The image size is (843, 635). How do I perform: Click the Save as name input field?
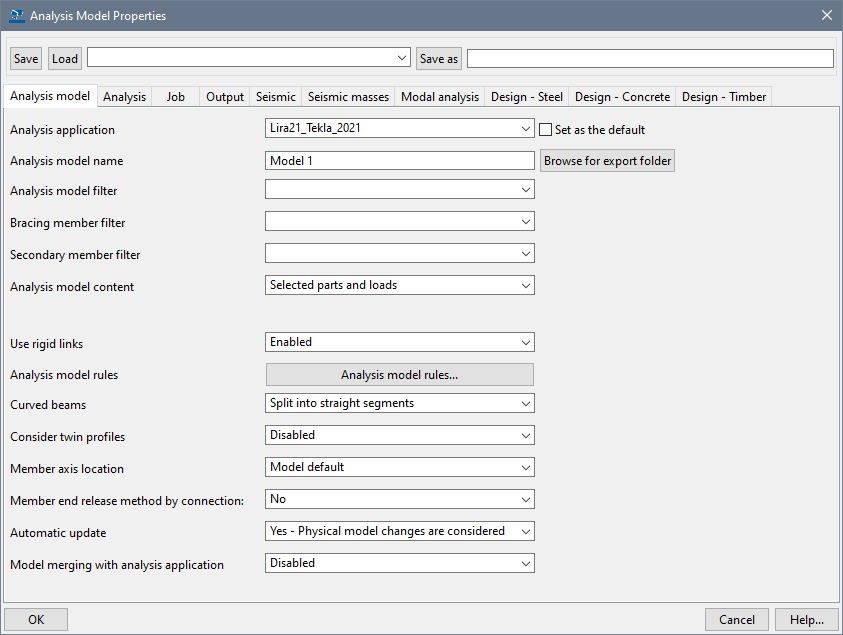coord(649,59)
